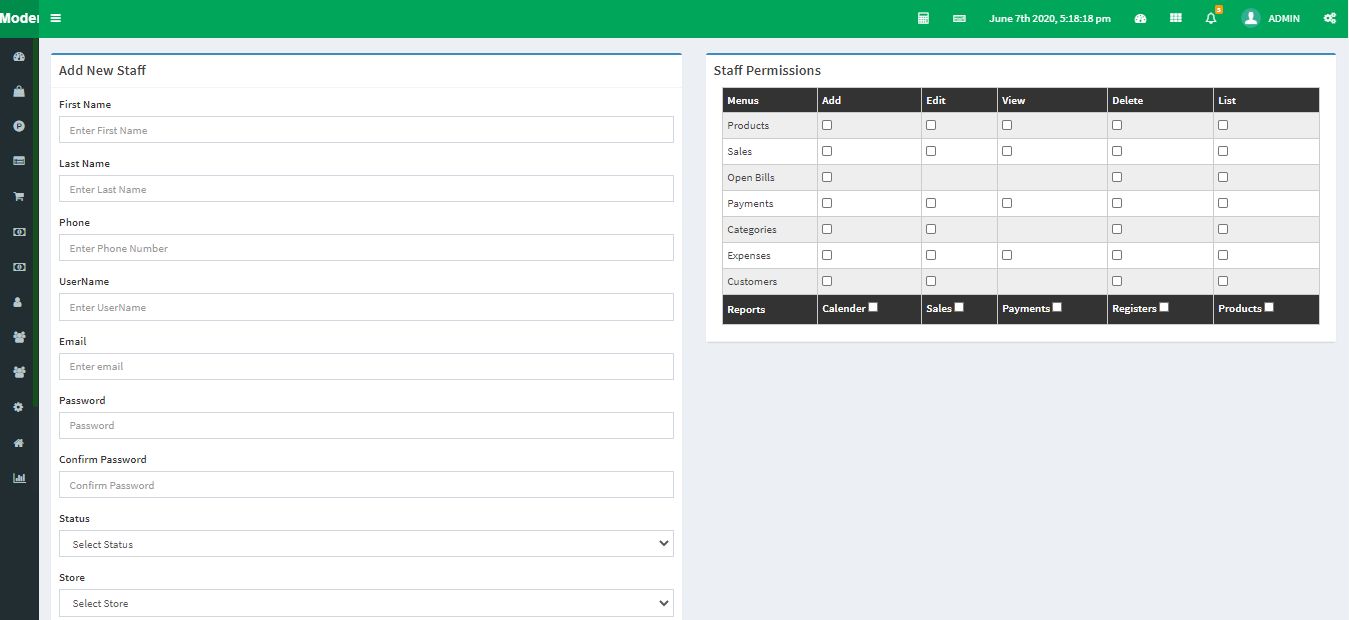The height and width of the screenshot is (620, 1349).
Task: Enable Add permission for Open Bills
Action: tap(827, 177)
